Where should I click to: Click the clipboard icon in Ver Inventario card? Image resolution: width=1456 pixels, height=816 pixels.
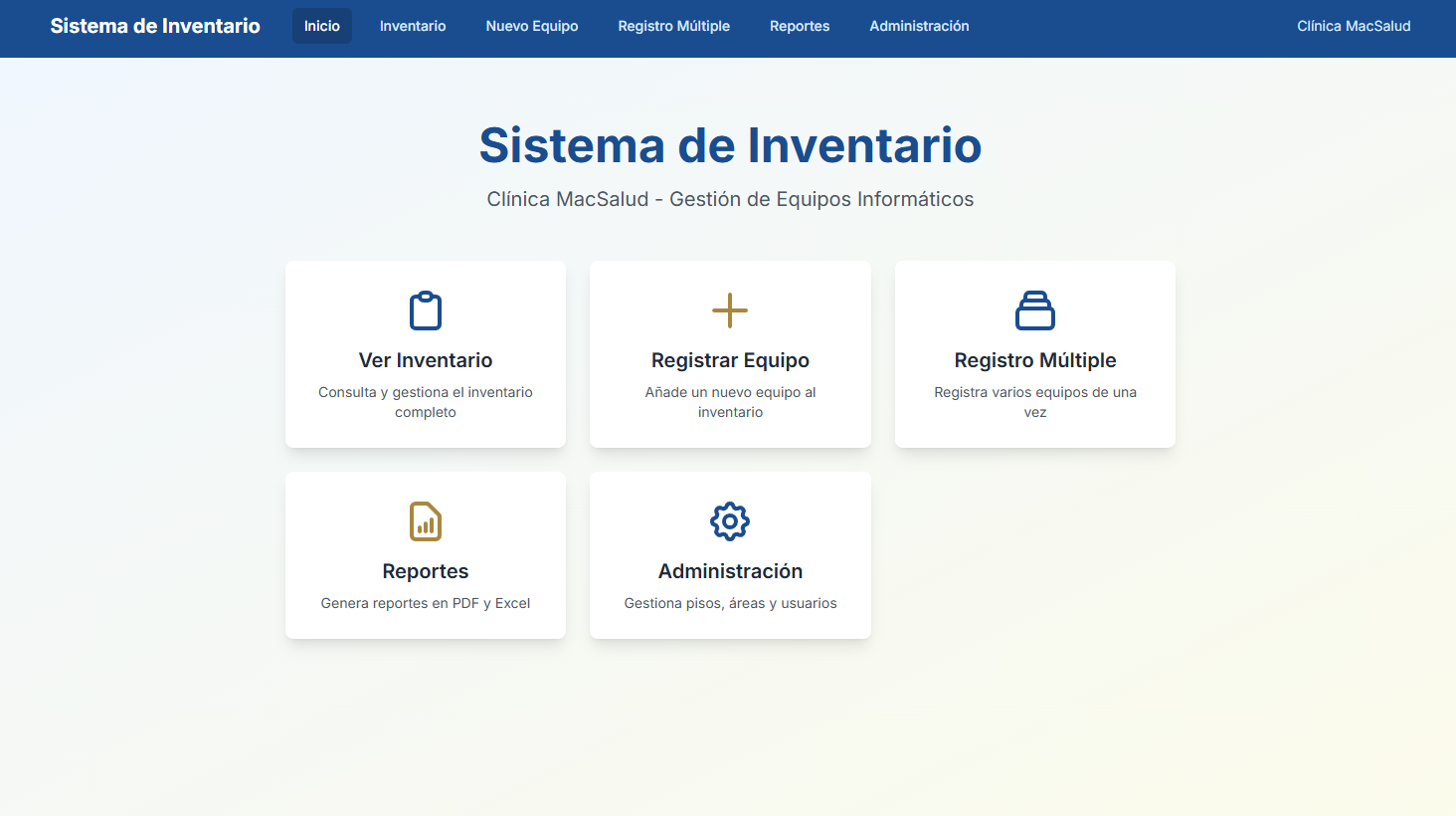(426, 310)
